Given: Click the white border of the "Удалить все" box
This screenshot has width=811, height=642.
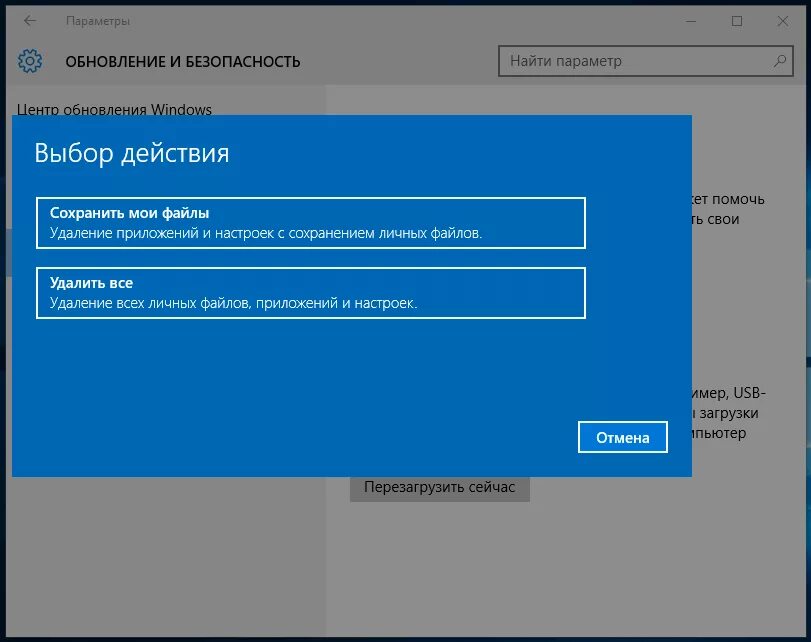Looking at the screenshot, I should pos(311,265).
